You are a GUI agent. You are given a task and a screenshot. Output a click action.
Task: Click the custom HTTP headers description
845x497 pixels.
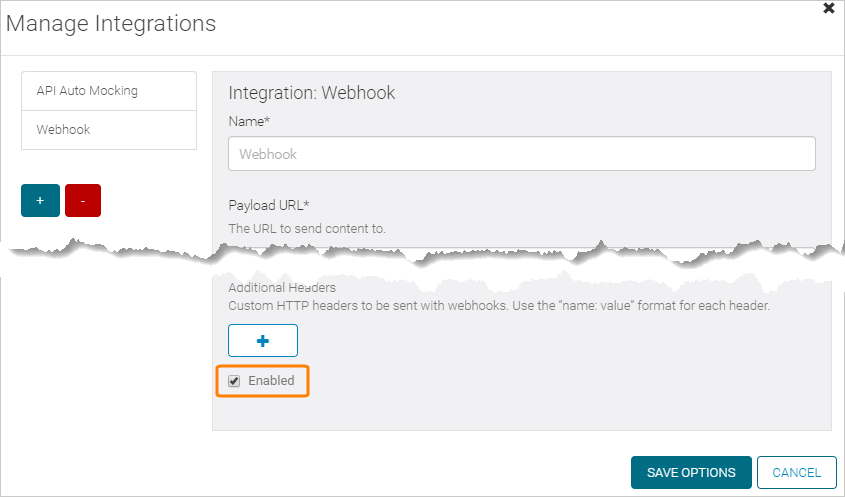(499, 305)
